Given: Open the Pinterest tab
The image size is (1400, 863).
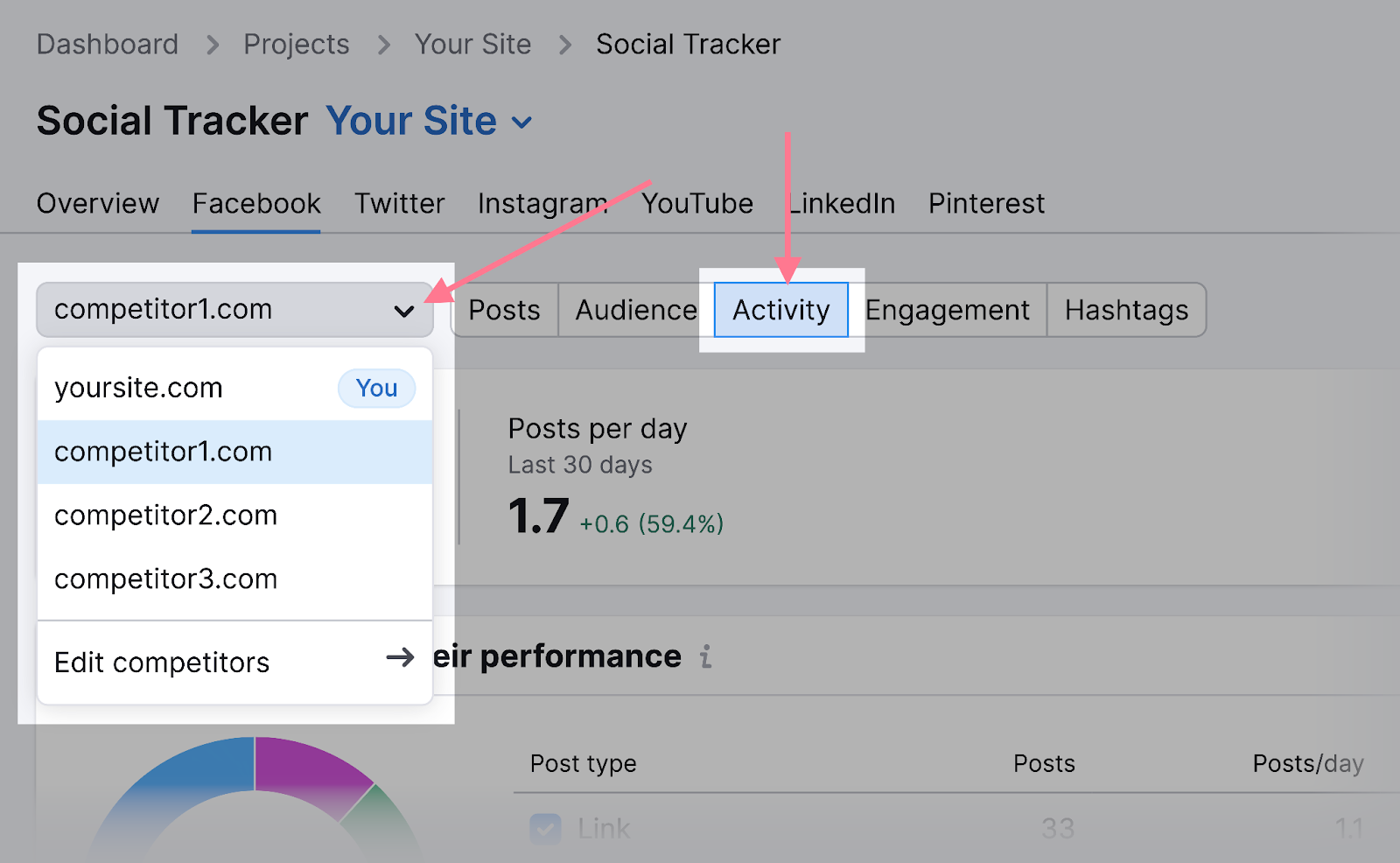Looking at the screenshot, I should pyautogui.click(x=986, y=204).
